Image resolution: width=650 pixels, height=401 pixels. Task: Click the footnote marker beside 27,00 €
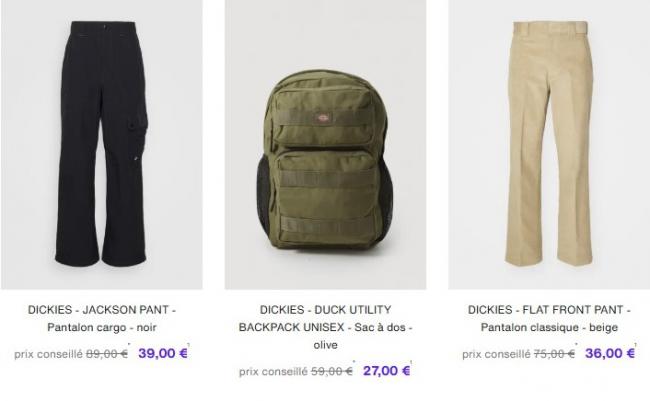pyautogui.click(x=411, y=362)
